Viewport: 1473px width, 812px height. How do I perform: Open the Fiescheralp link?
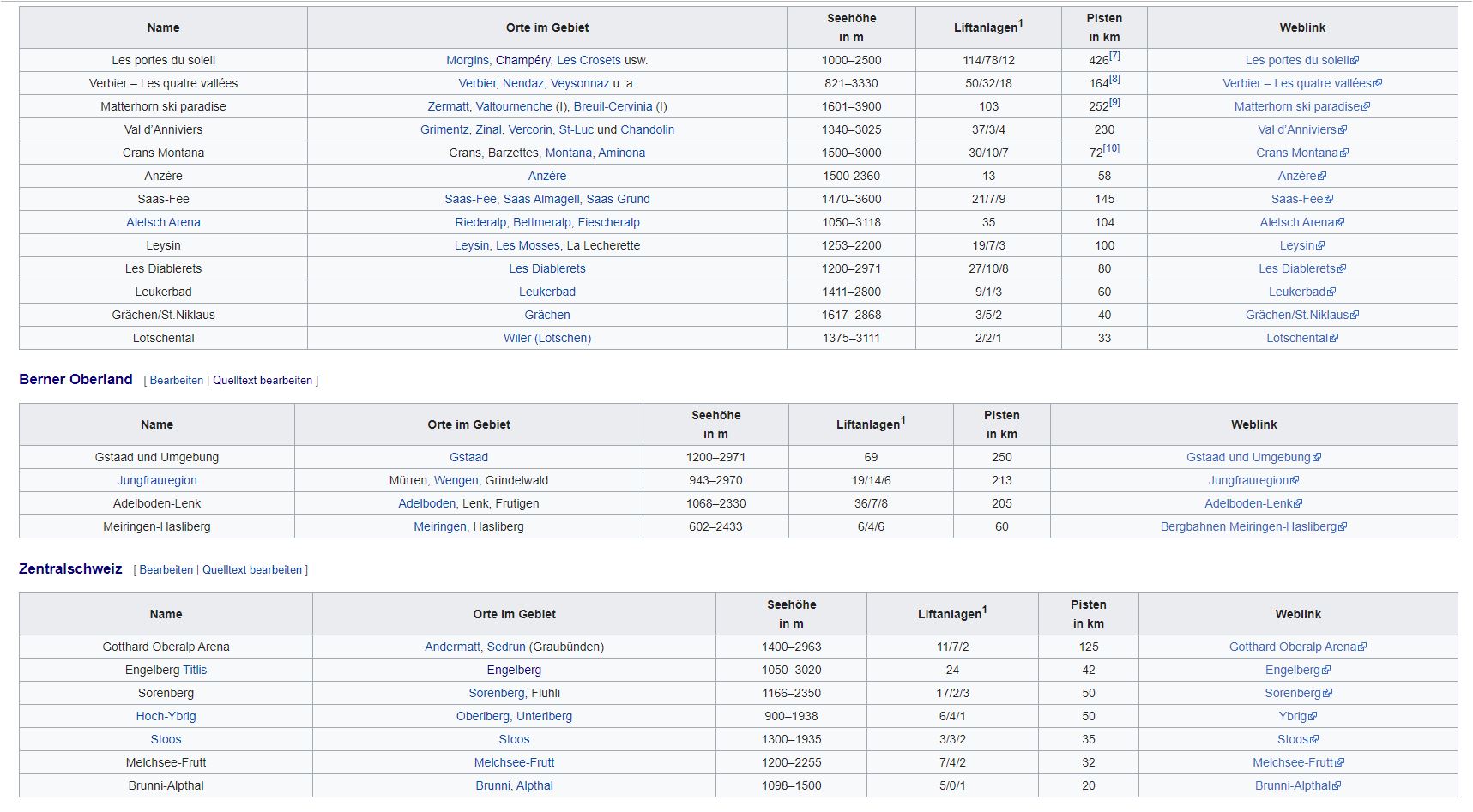pos(608,222)
